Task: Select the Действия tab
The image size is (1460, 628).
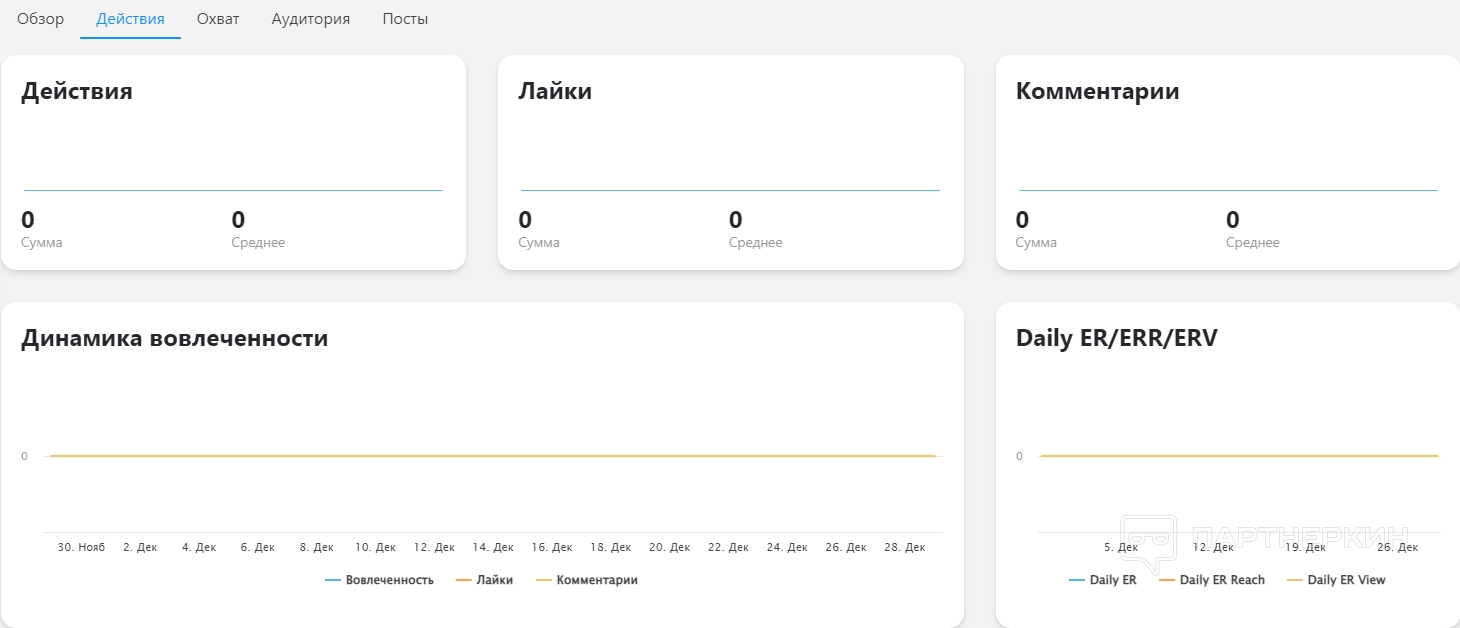Action: pyautogui.click(x=130, y=19)
